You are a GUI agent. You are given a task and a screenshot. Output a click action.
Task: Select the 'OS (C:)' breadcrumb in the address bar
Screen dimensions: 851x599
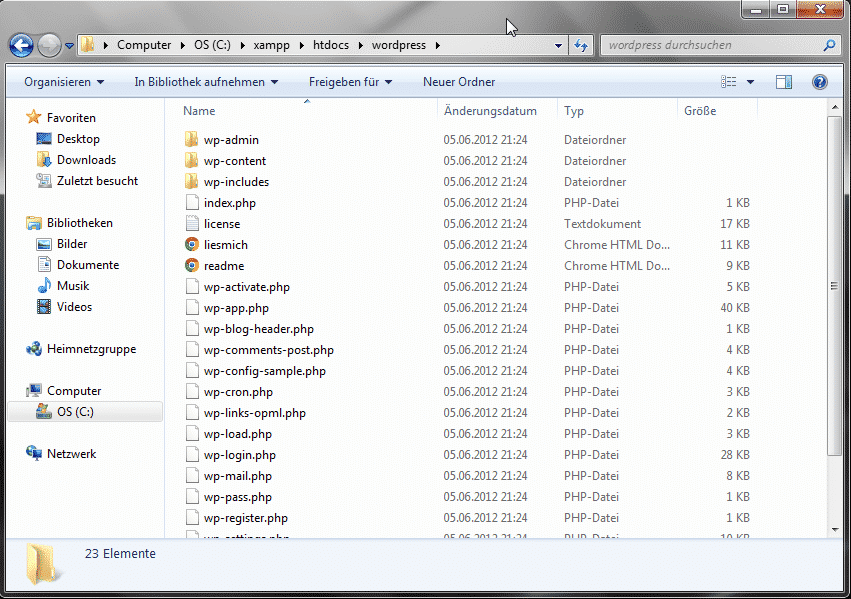click(x=212, y=45)
